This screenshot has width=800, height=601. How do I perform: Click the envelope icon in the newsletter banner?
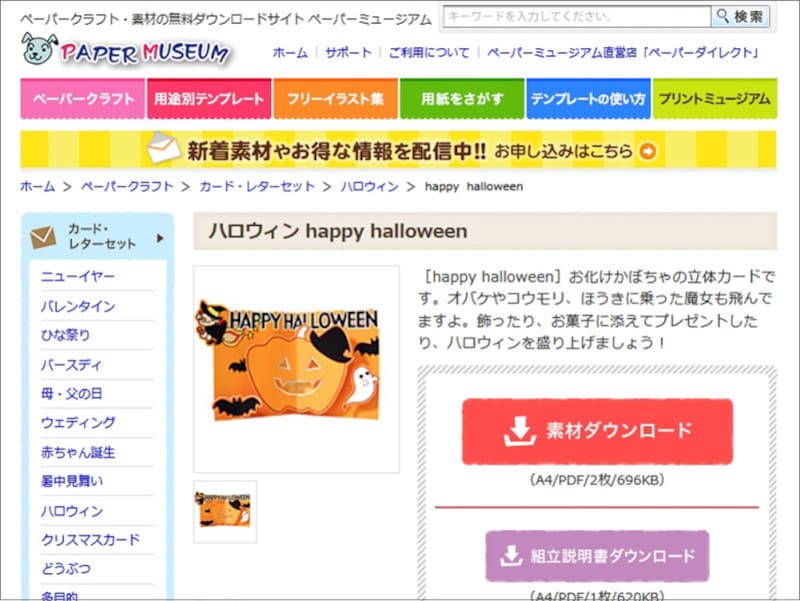(x=162, y=152)
